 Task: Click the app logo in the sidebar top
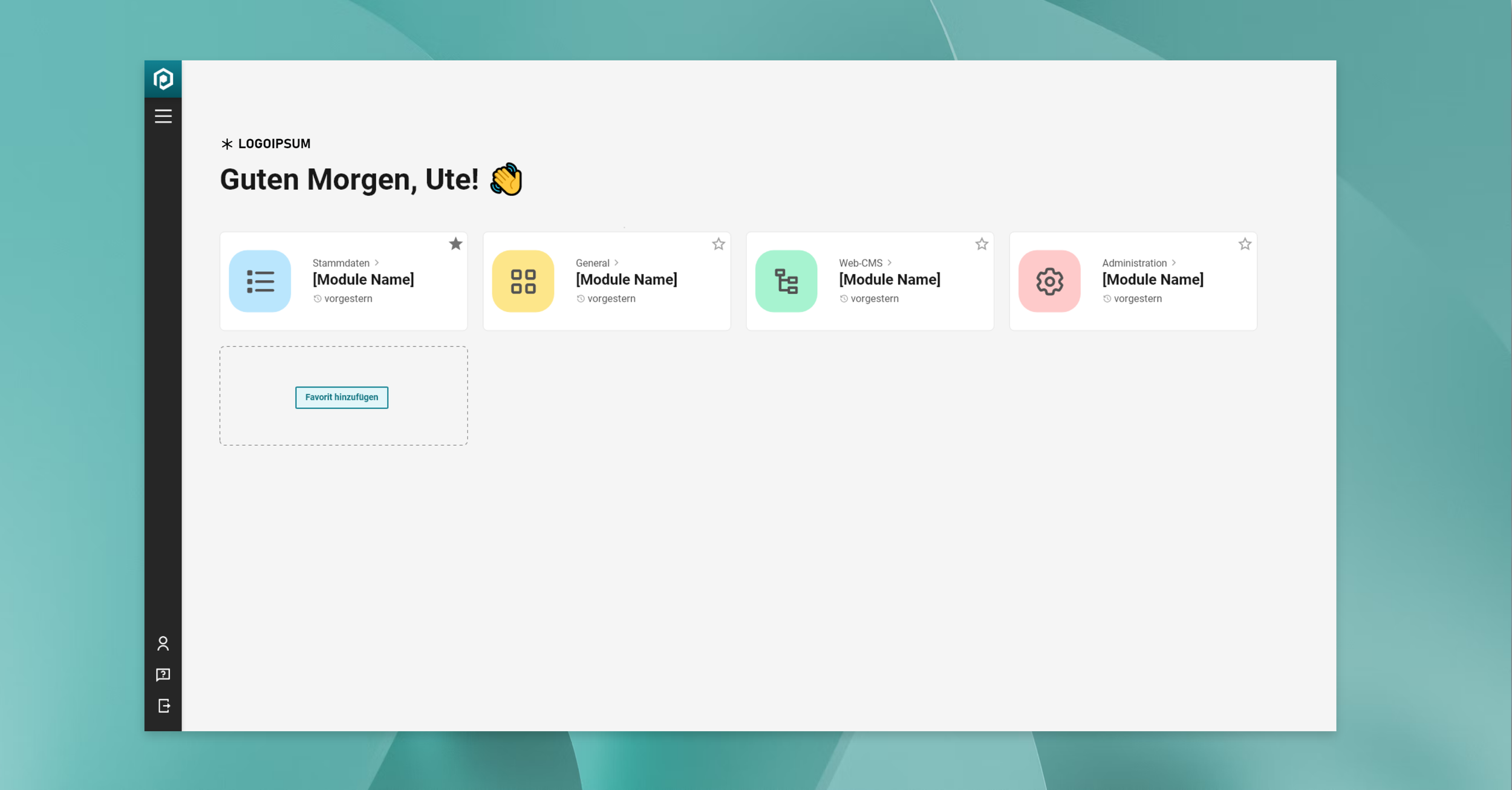[x=163, y=79]
